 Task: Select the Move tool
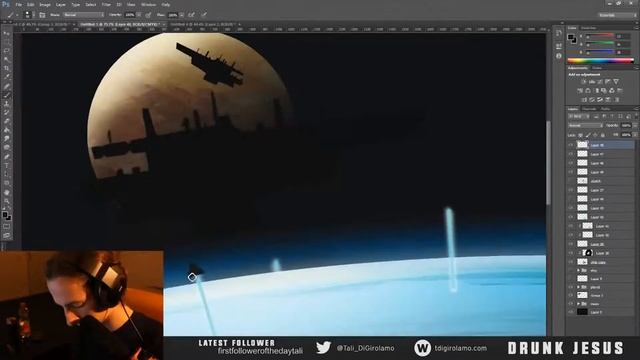tap(7, 33)
